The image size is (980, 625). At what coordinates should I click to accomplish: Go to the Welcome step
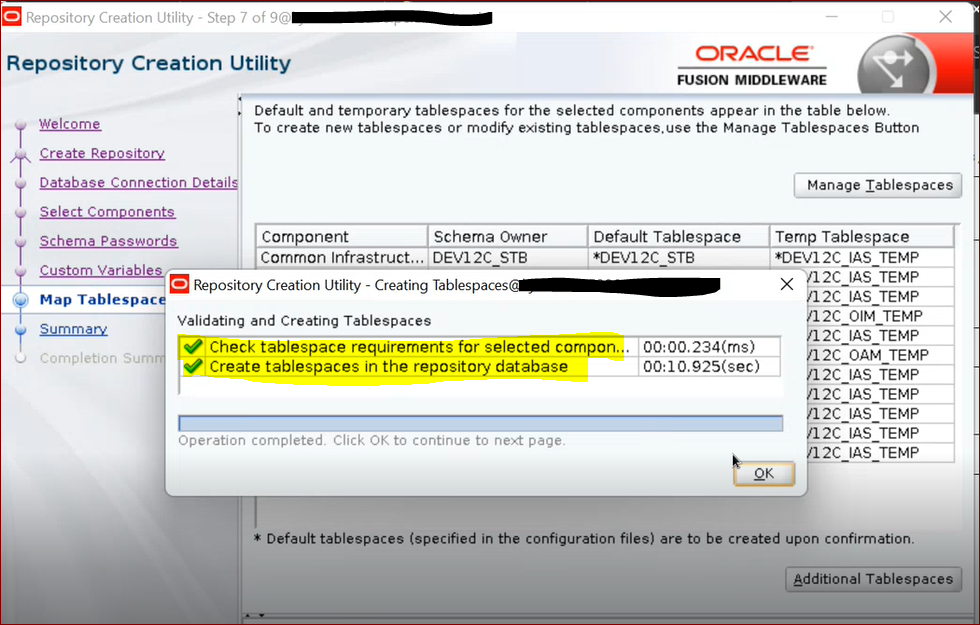(x=69, y=124)
